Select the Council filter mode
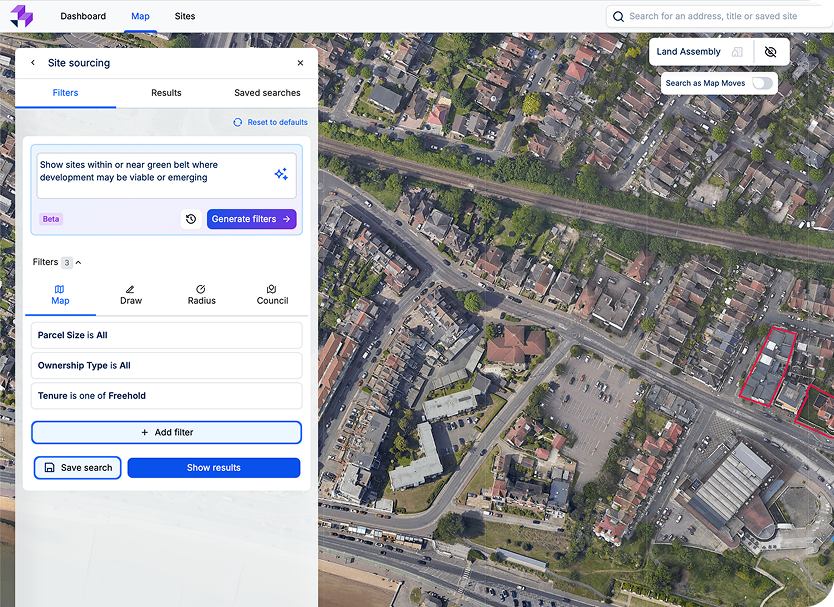The width and height of the screenshot is (834, 607). point(272,295)
